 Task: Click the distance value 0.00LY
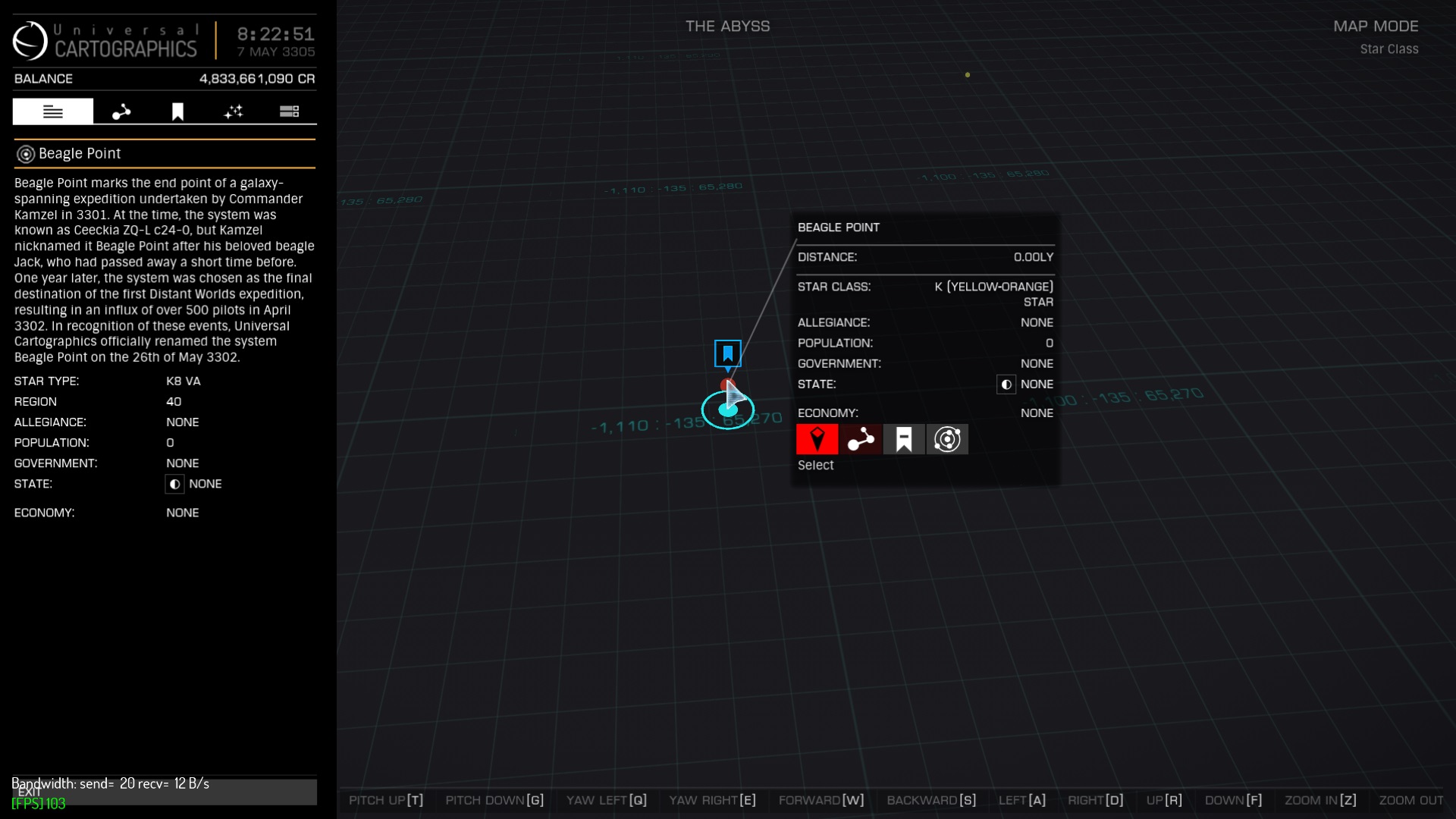[1034, 257]
